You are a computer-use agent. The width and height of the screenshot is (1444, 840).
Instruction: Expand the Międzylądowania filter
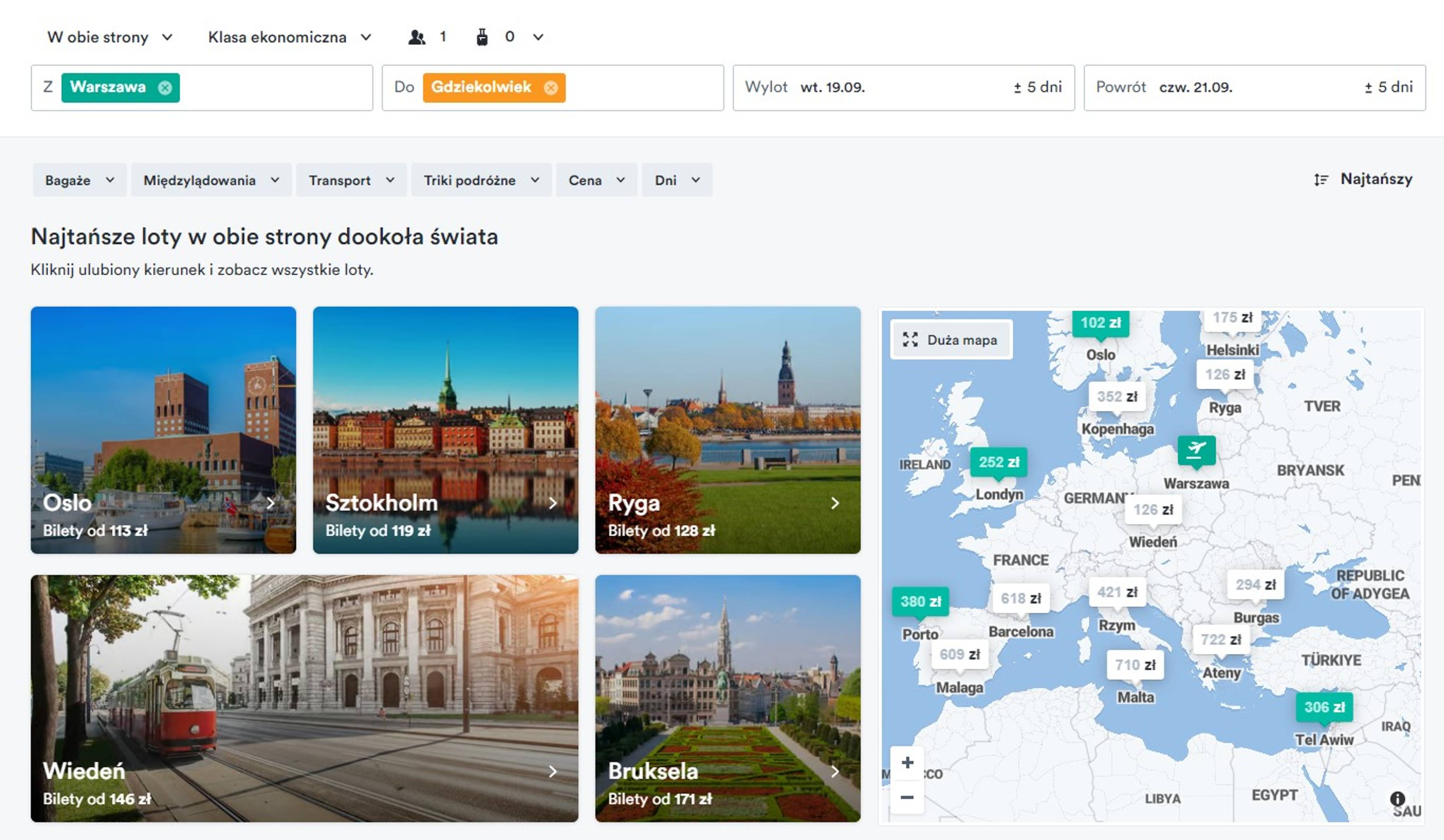pos(211,180)
